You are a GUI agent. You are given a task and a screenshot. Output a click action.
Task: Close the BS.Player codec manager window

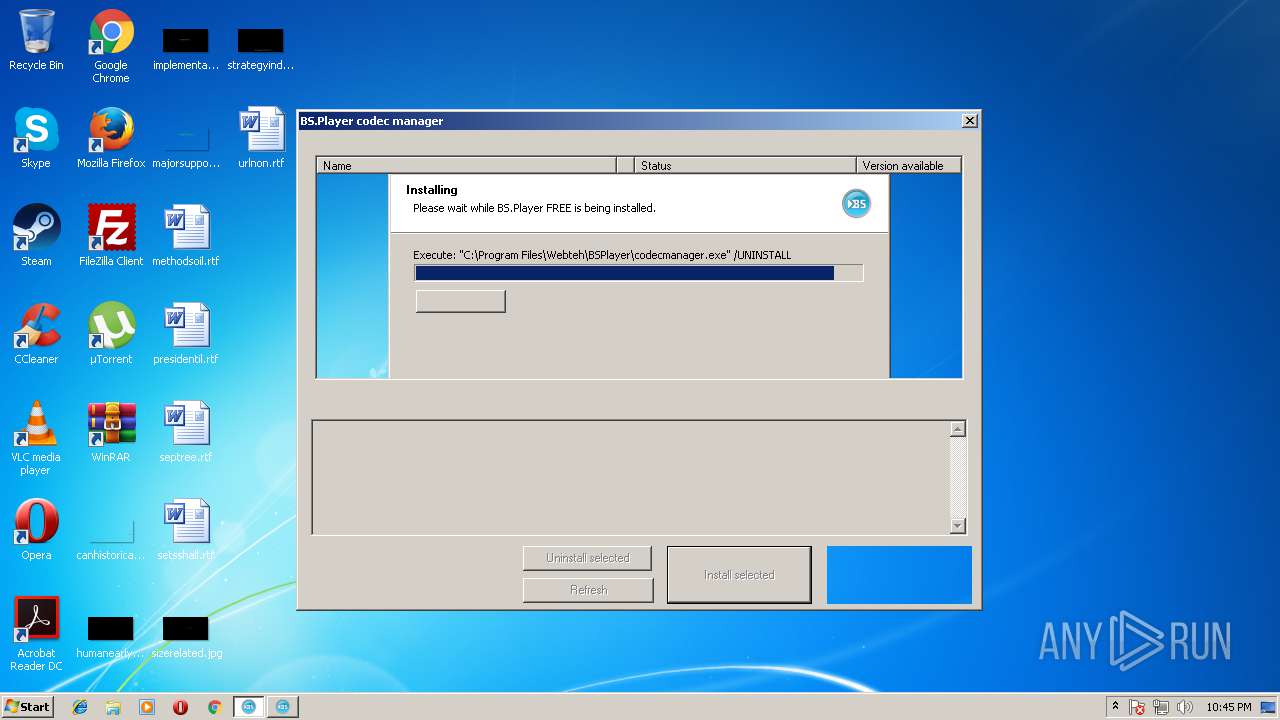pyautogui.click(x=969, y=121)
